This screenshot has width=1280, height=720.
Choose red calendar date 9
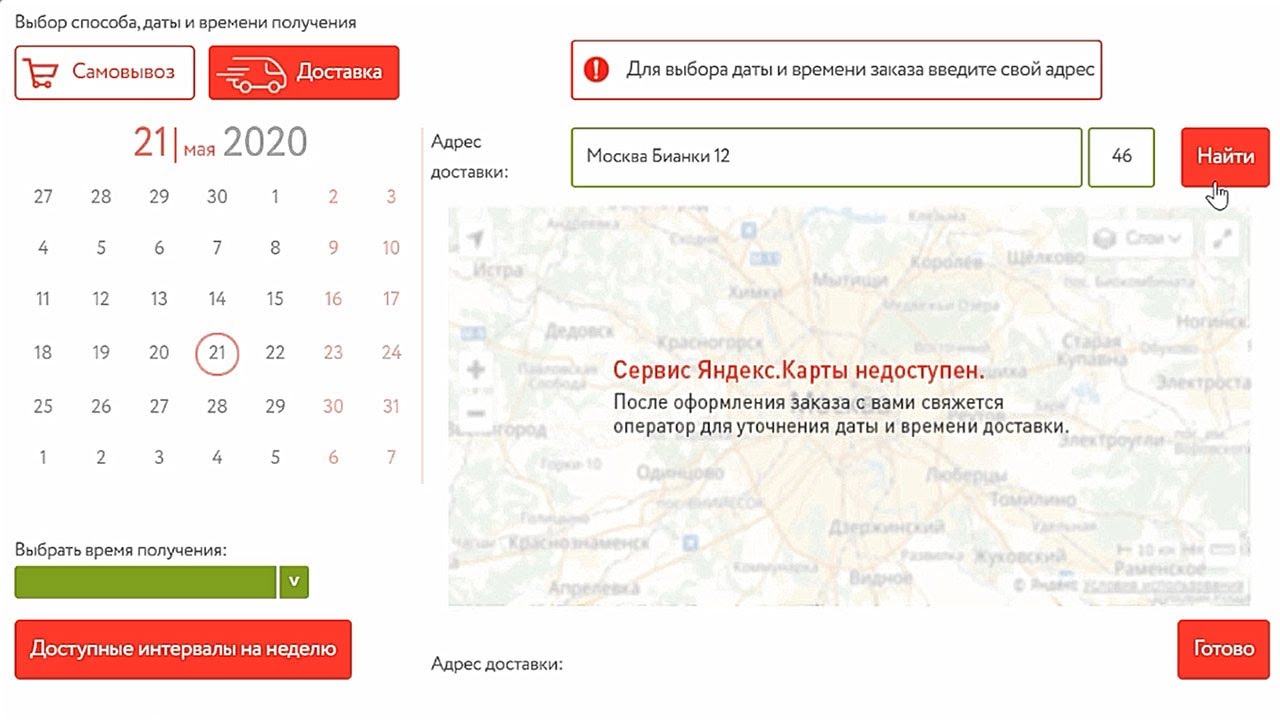(x=333, y=248)
